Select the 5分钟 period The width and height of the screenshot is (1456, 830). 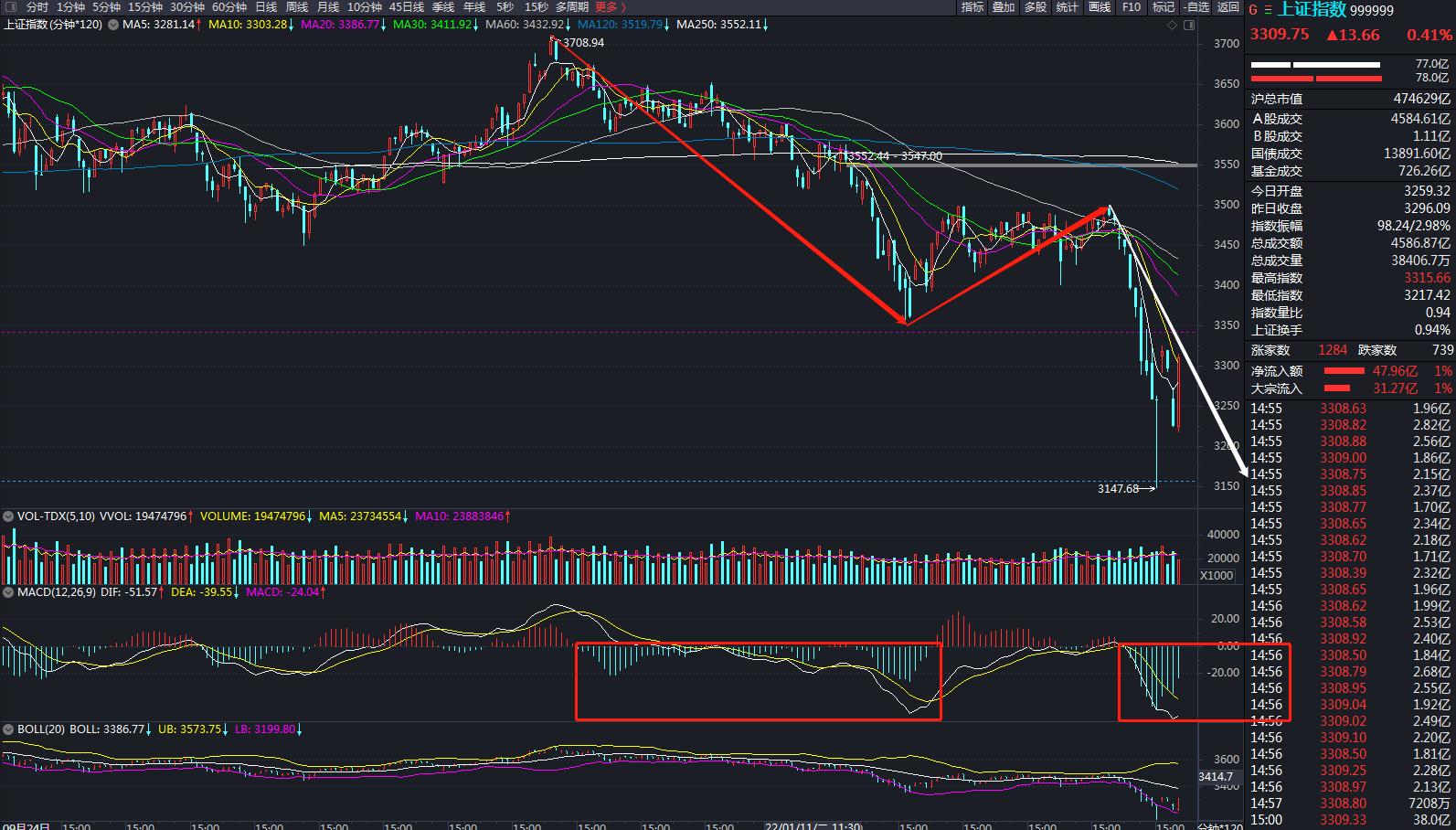pos(106,7)
